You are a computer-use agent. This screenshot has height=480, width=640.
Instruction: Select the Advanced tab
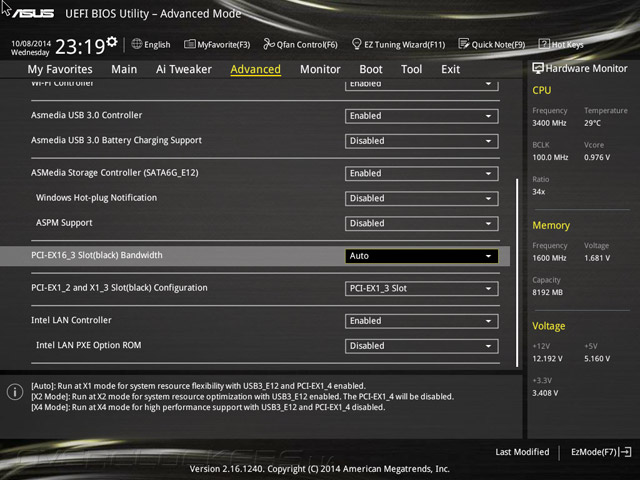256,69
